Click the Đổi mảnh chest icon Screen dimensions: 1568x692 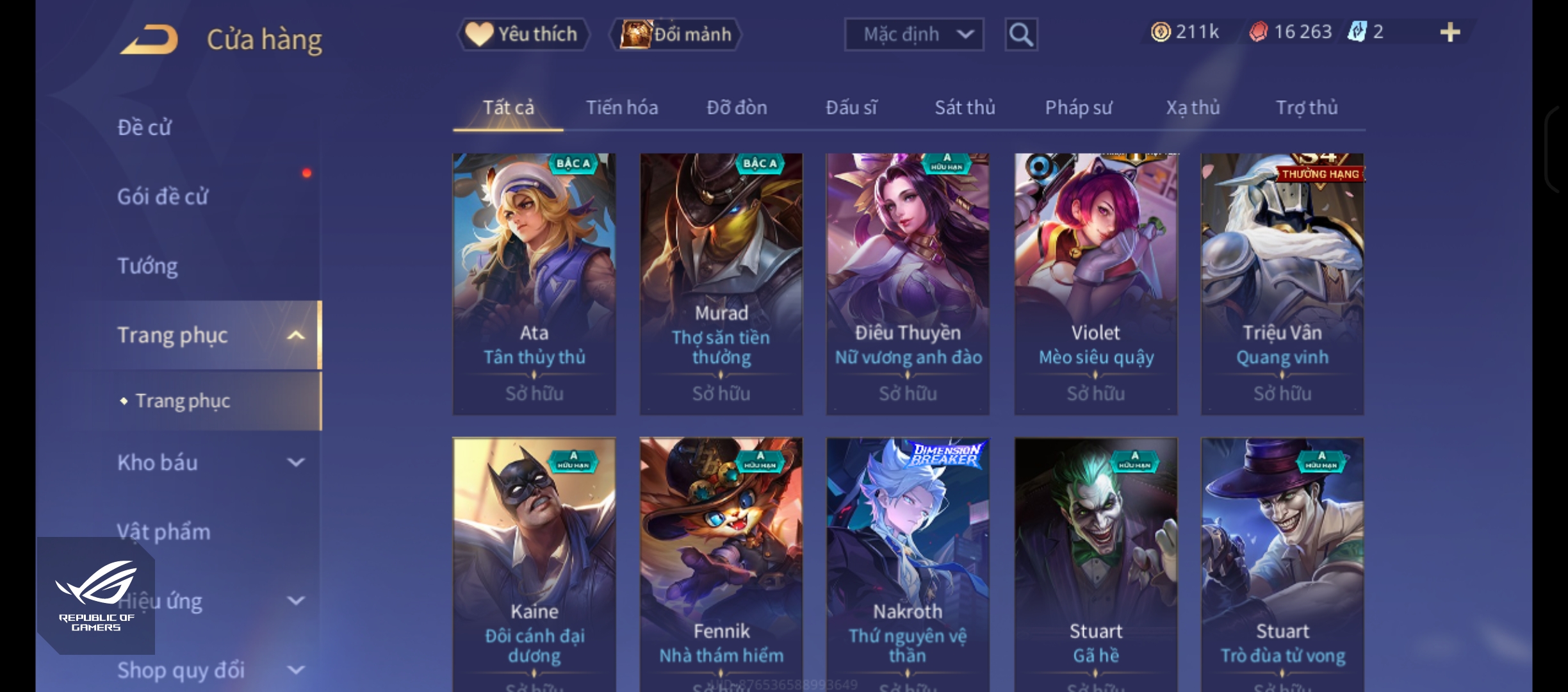click(x=635, y=34)
